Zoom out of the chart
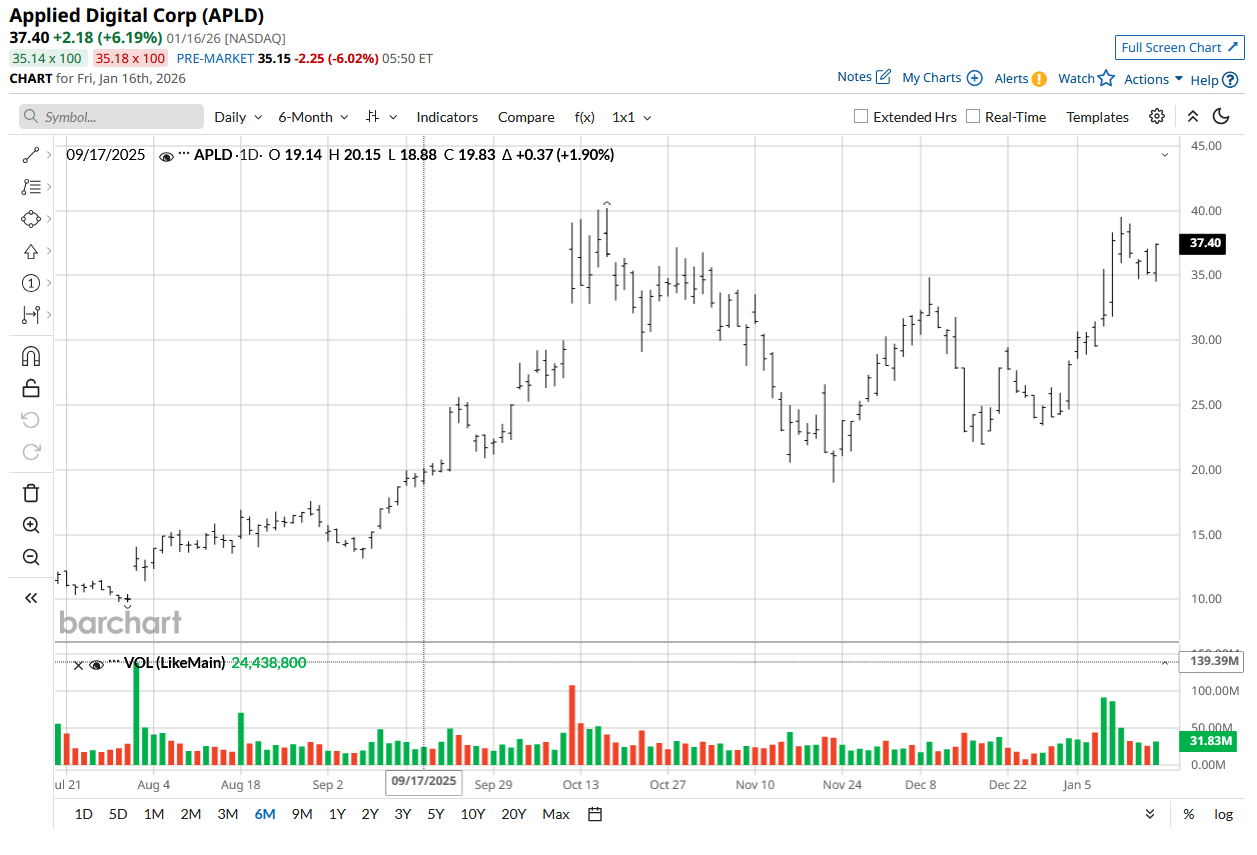Viewport: 1257px width, 855px height. point(30,557)
